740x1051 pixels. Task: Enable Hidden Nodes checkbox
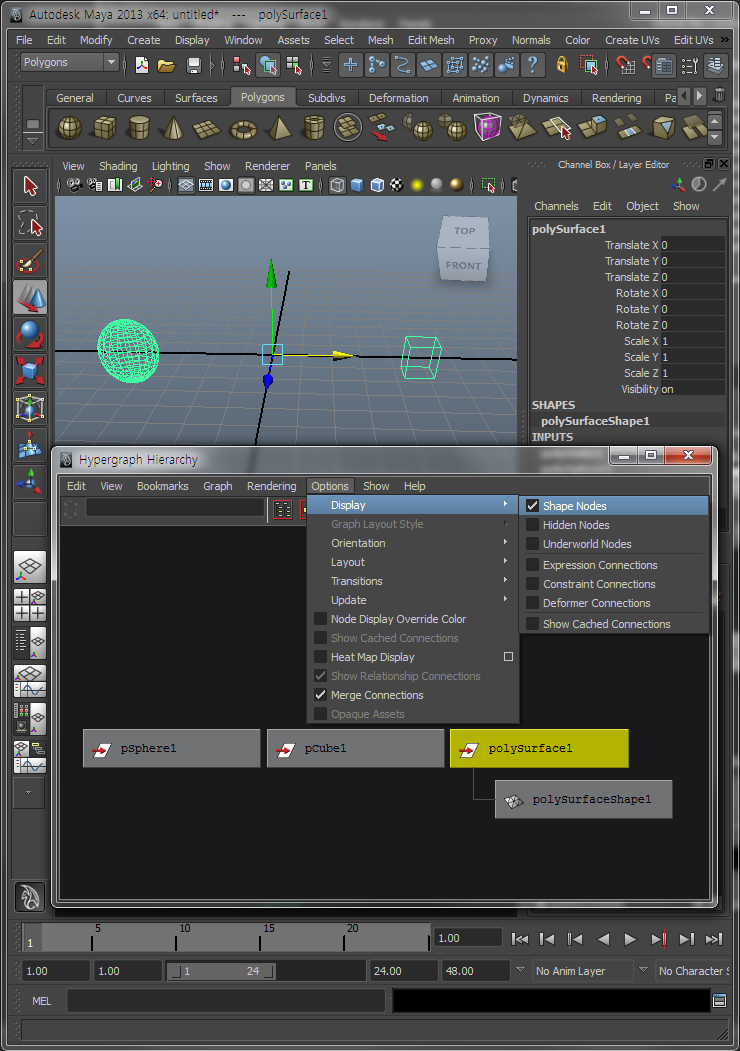click(533, 525)
